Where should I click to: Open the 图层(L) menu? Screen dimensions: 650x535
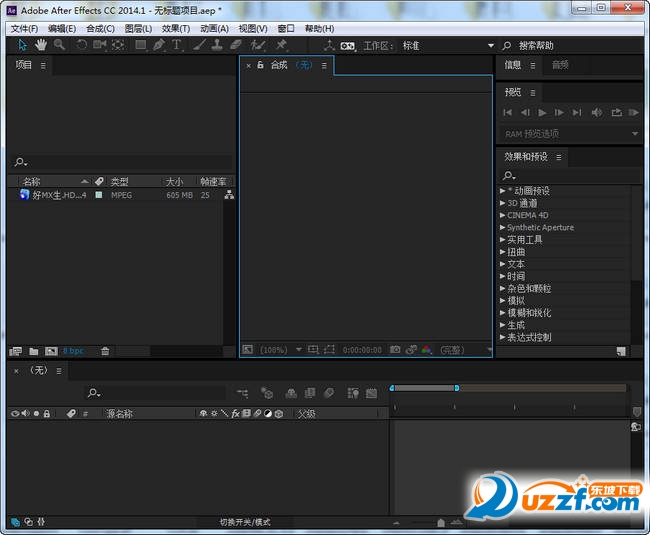(138, 29)
